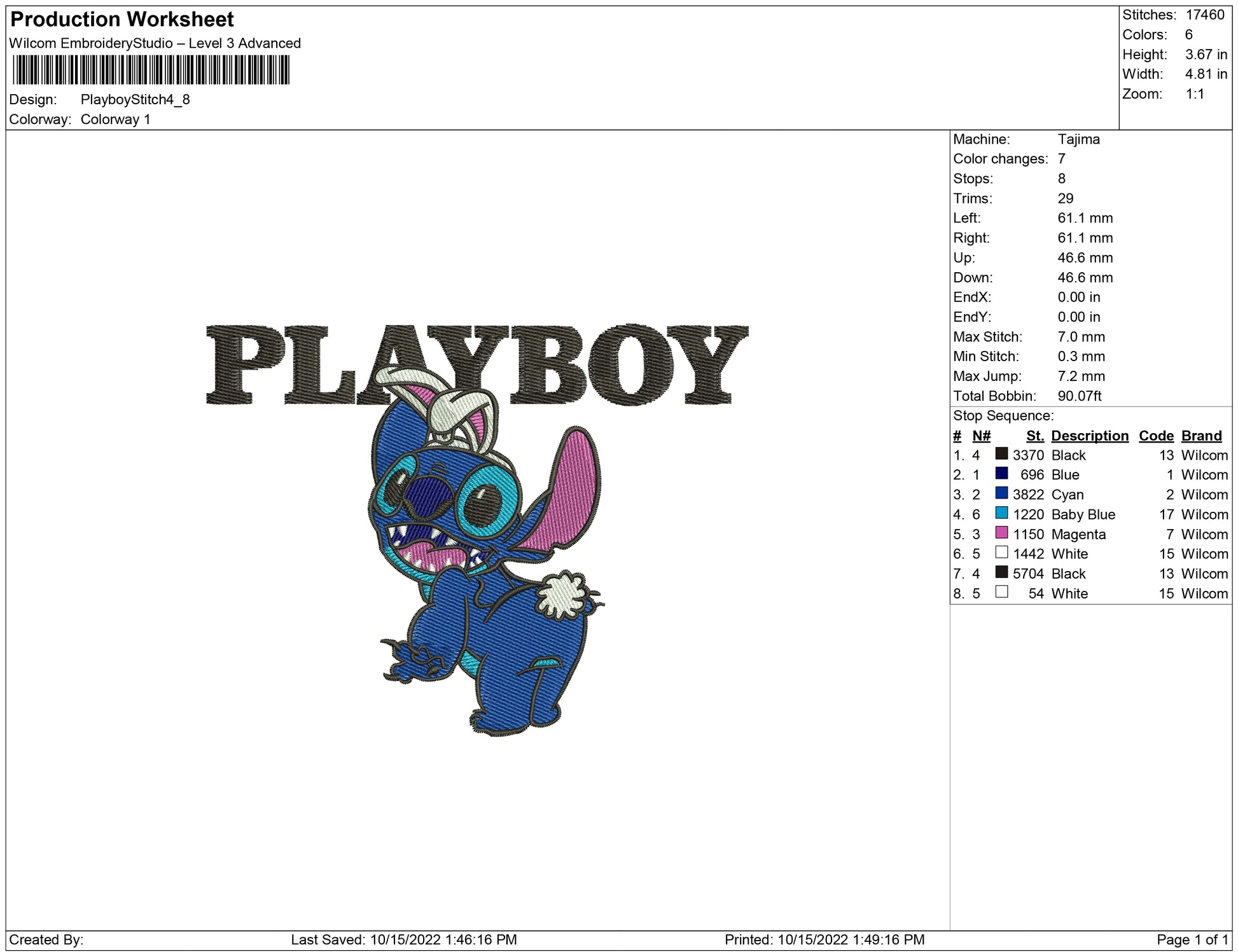Click the St. column header
The width and height of the screenshot is (1238, 952).
click(x=1034, y=436)
